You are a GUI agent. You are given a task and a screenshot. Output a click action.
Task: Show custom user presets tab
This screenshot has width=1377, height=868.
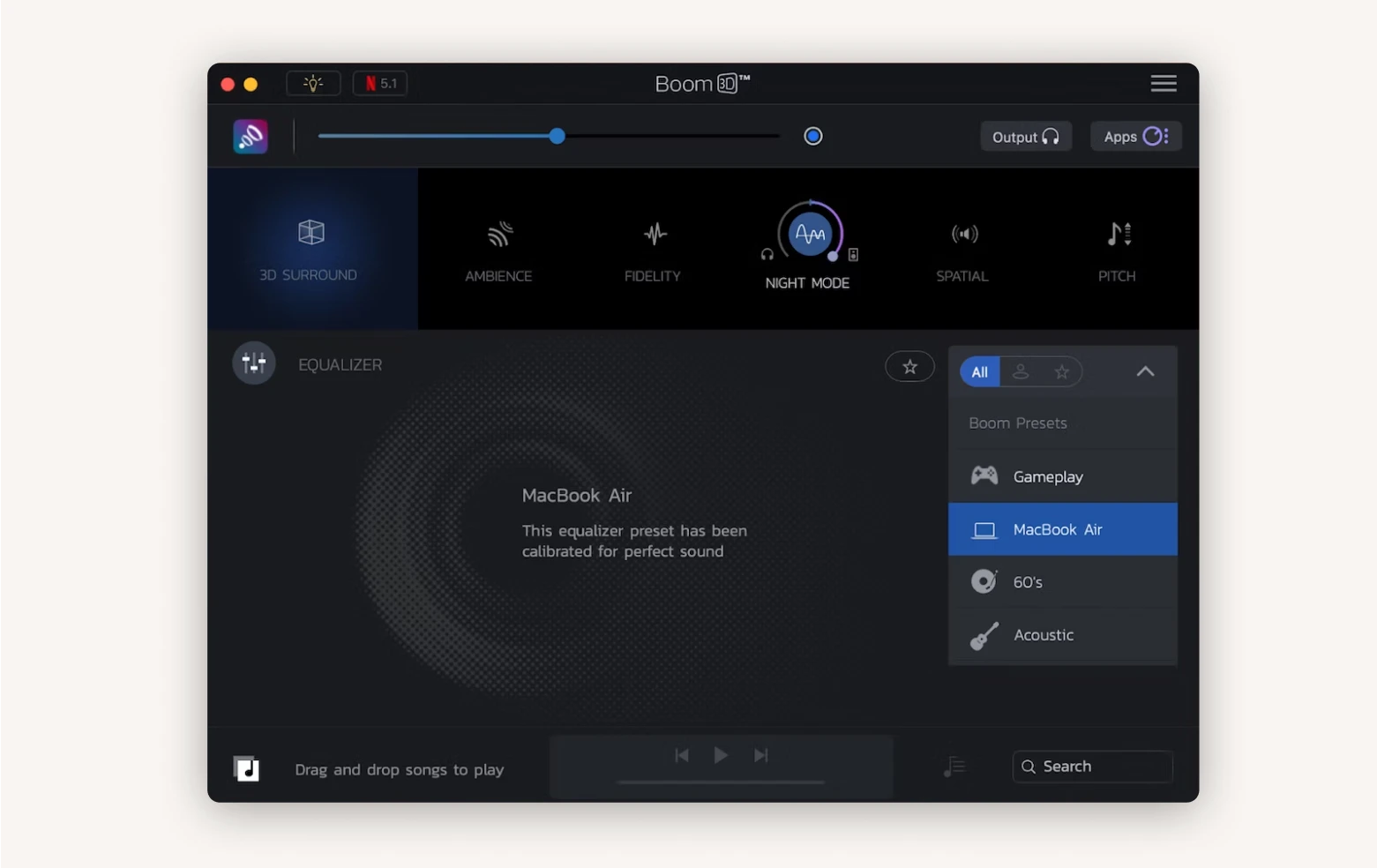pyautogui.click(x=1021, y=371)
